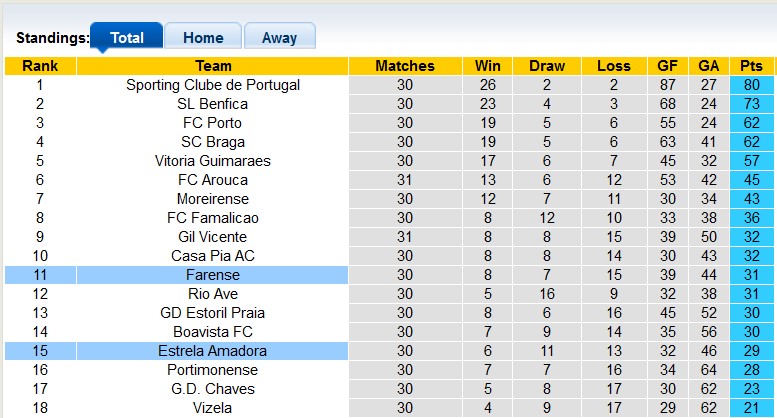Image resolution: width=777 pixels, height=418 pixels.
Task: Select the highlighted Farense row
Action: [213, 275]
